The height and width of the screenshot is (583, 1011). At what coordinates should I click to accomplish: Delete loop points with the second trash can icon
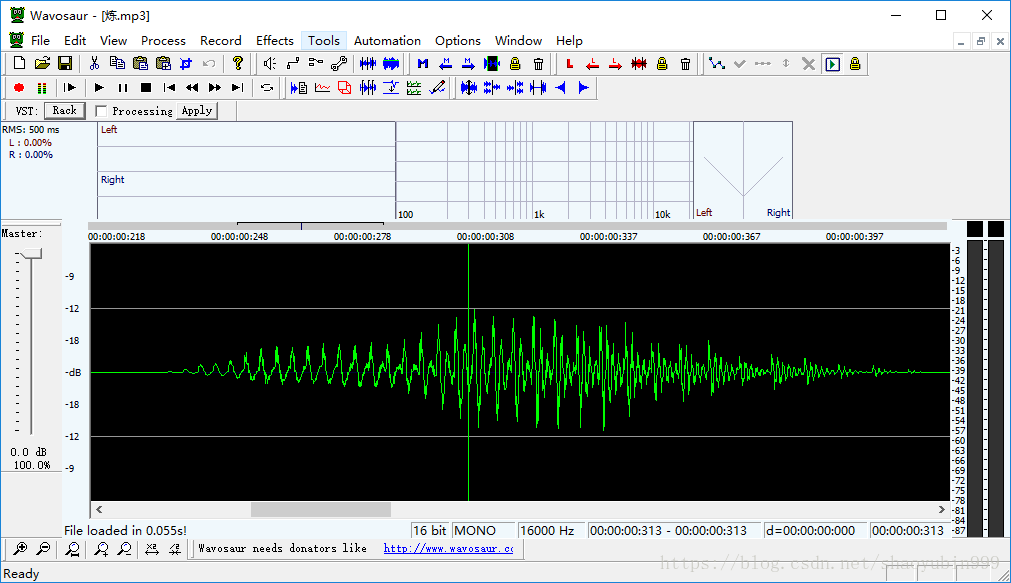685,64
